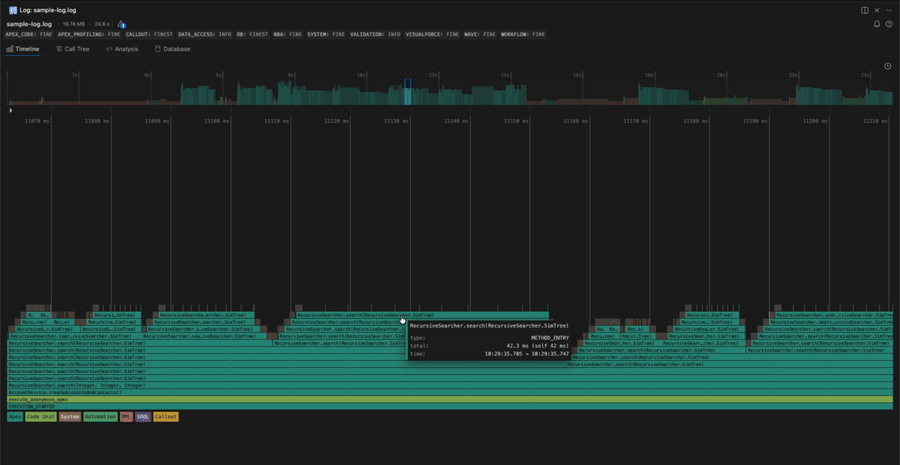Viewport: 900px width, 465px height.
Task: Click the CALLOUT: FINEST badge
Action: click(149, 34)
